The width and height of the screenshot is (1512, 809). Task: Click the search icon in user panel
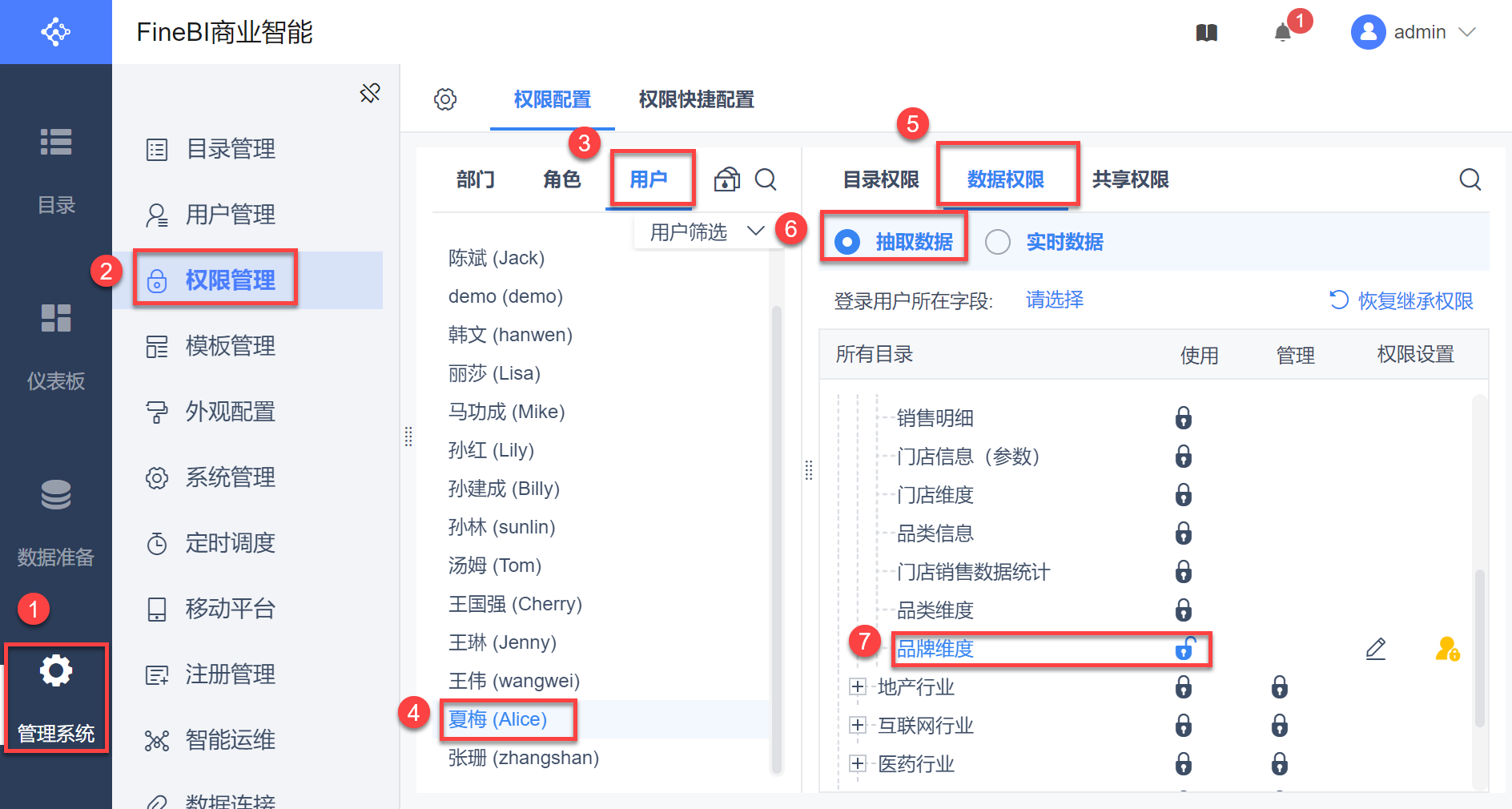pos(766,179)
